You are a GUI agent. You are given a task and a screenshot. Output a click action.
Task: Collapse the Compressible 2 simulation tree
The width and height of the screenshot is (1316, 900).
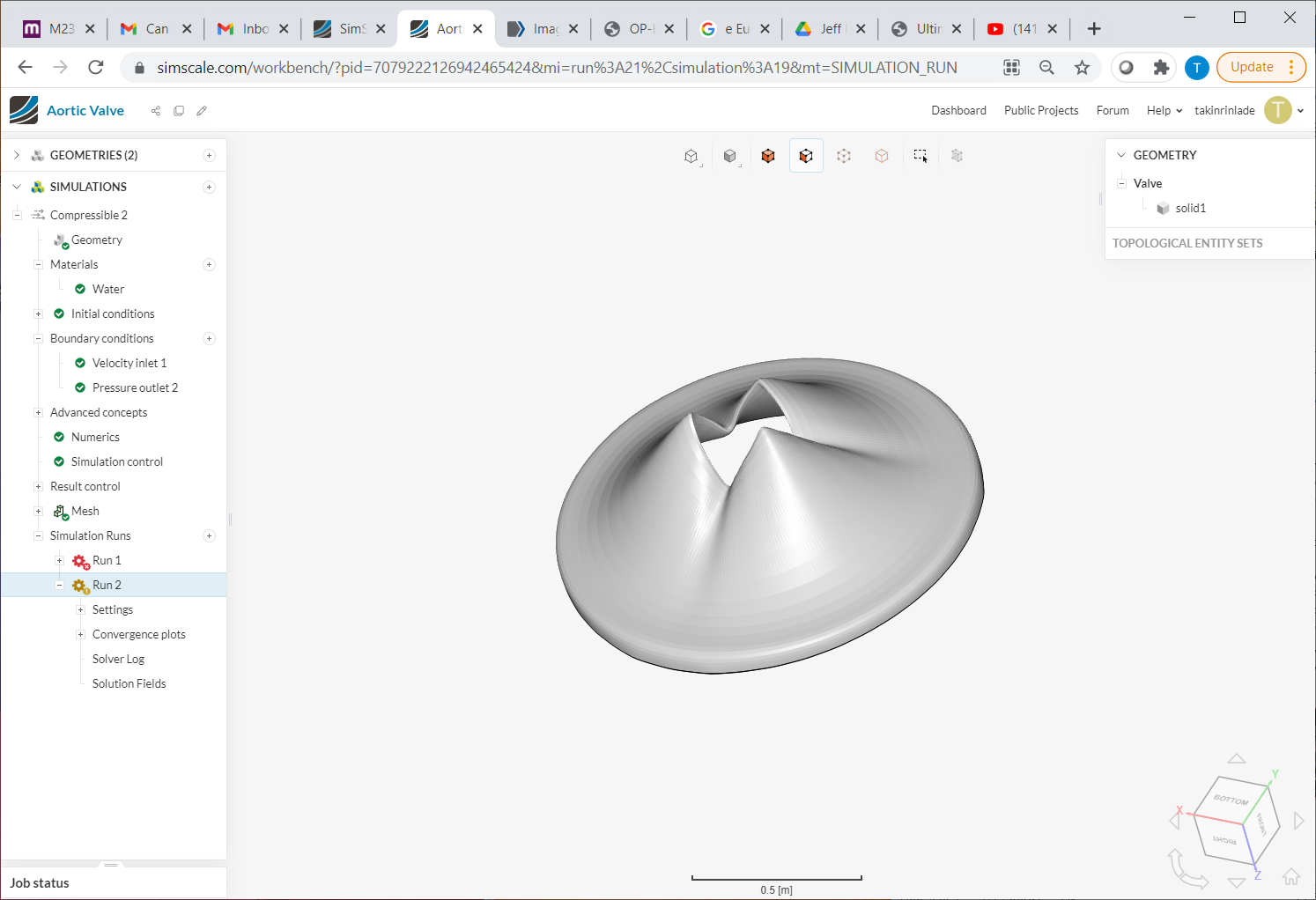coord(16,214)
